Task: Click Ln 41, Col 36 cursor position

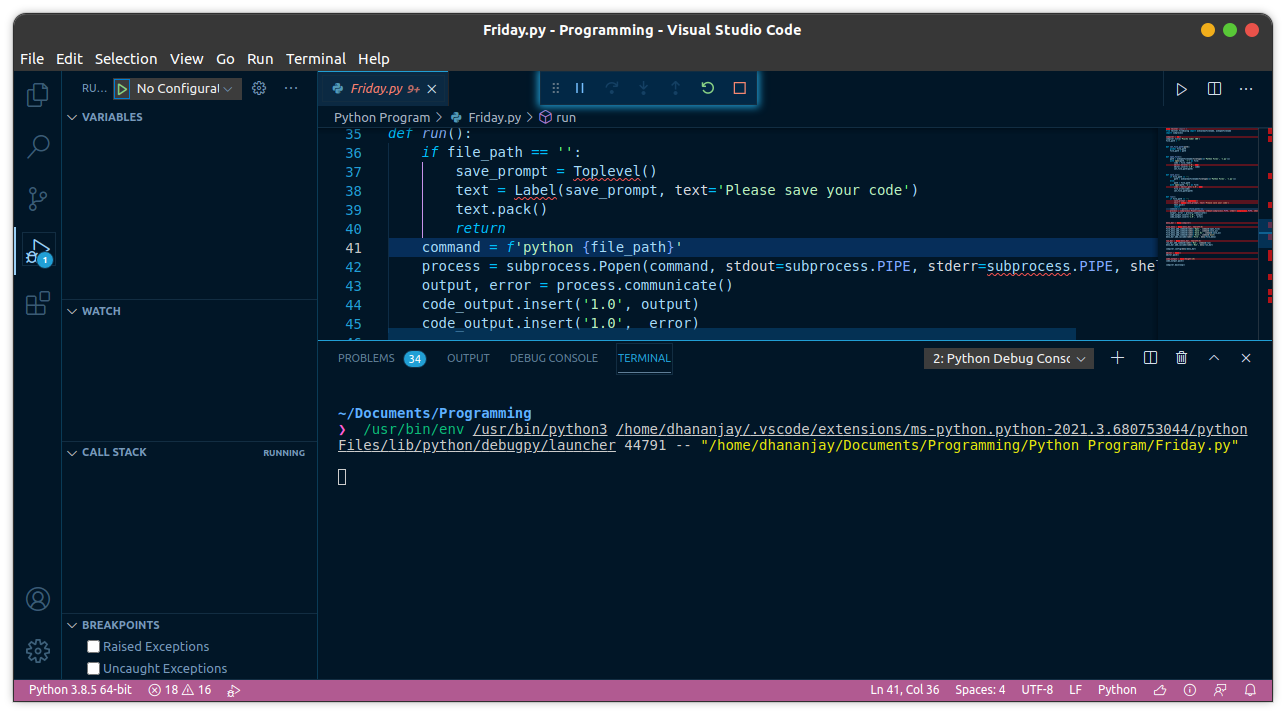Action: pos(905,690)
